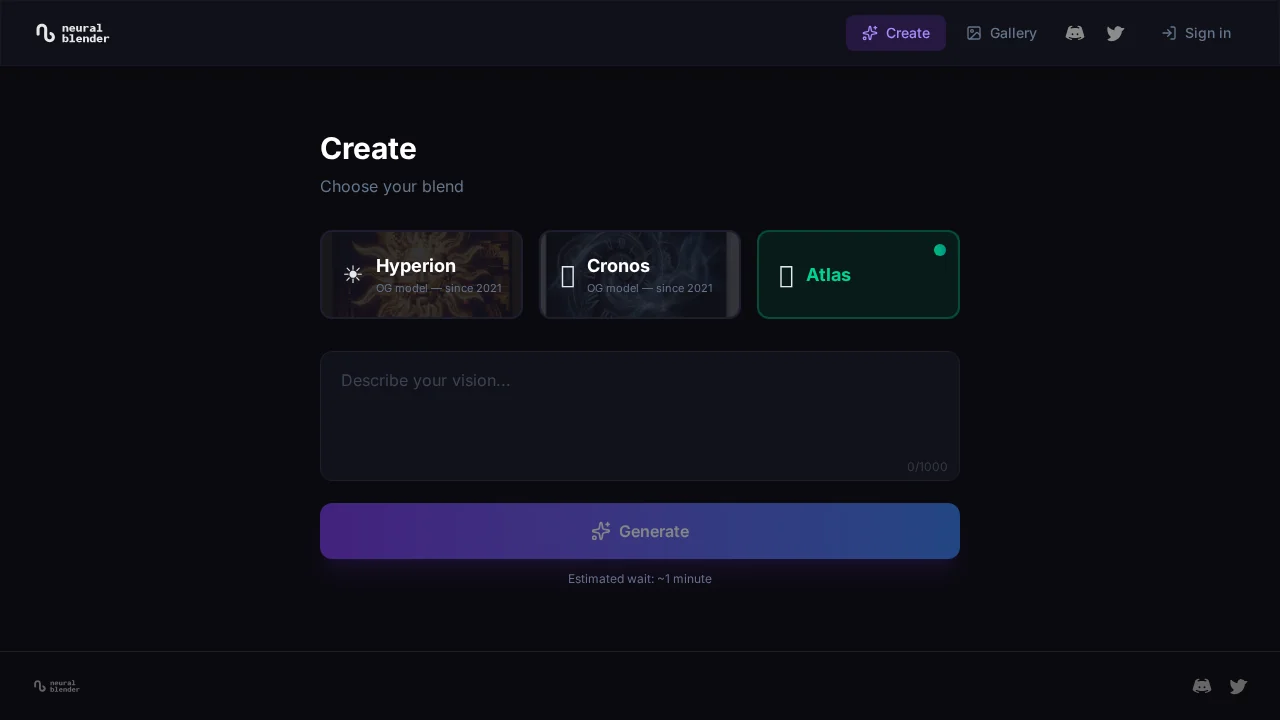The width and height of the screenshot is (1280, 720).
Task: Click the Describe your vision text area
Action: (640, 415)
